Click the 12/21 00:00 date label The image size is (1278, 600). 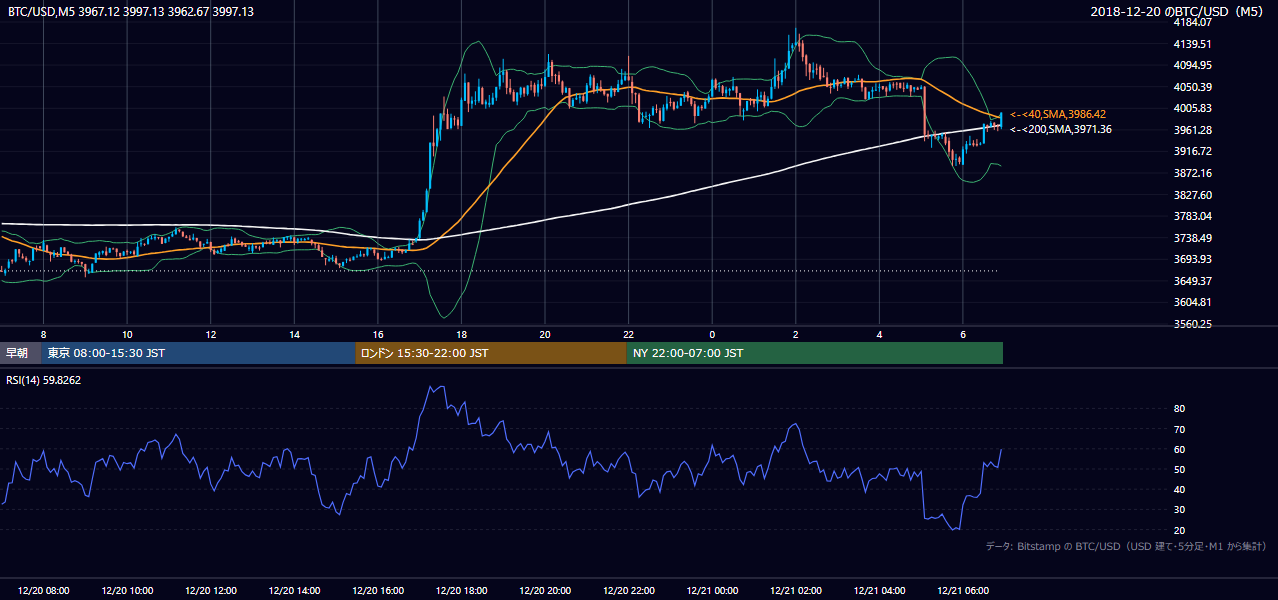712,591
